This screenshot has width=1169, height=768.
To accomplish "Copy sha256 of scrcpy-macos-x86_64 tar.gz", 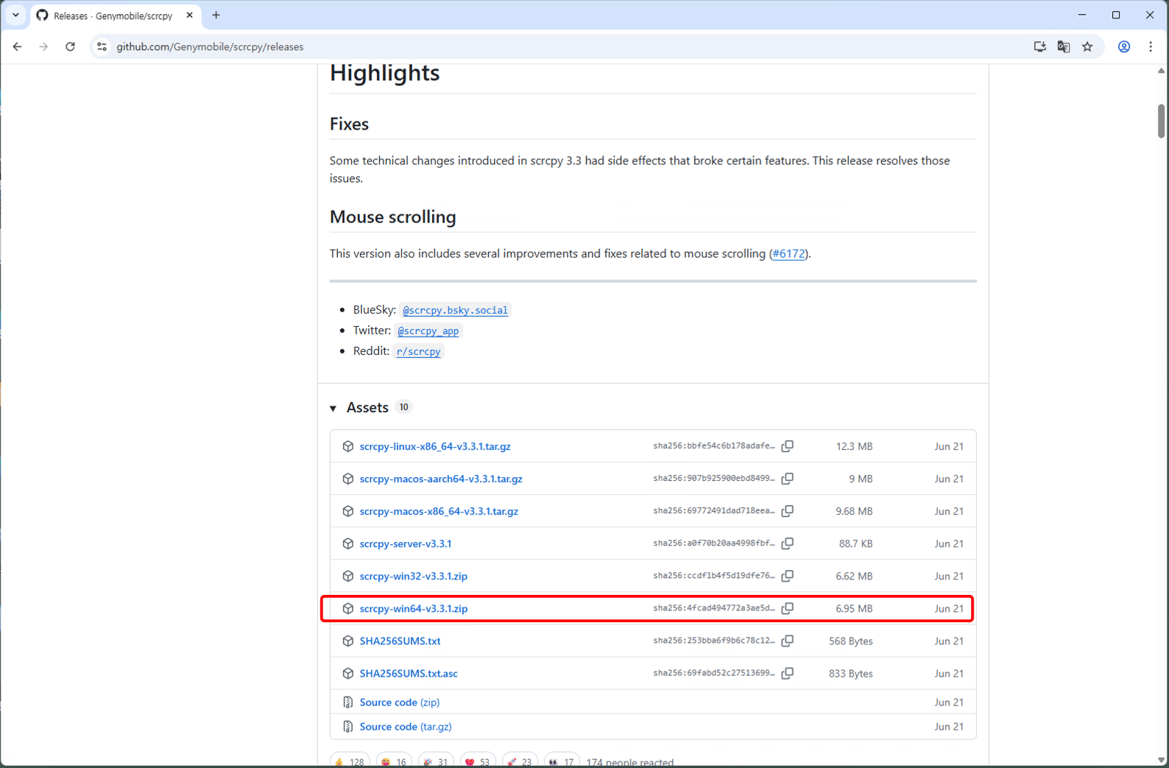I will pyautogui.click(x=787, y=511).
